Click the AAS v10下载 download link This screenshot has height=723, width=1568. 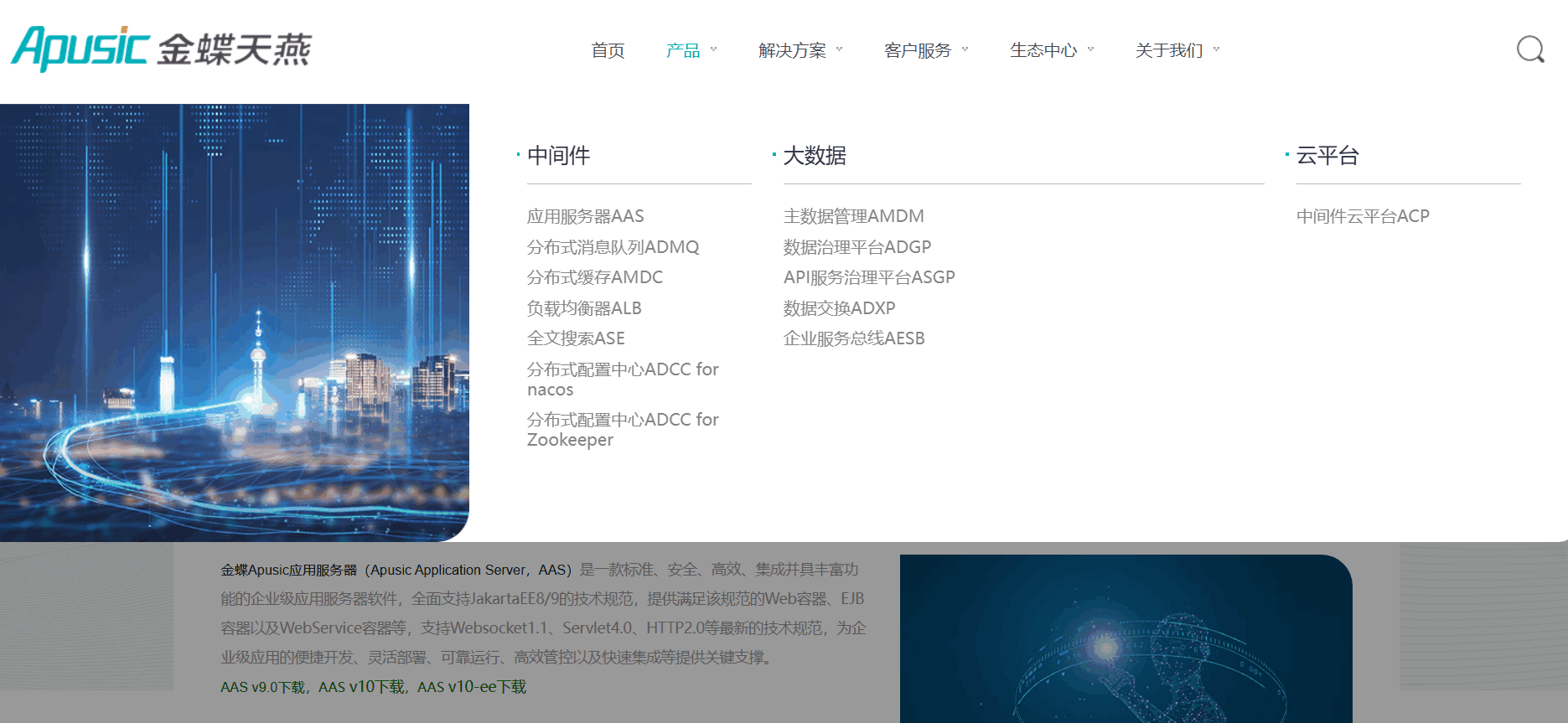pos(361,687)
